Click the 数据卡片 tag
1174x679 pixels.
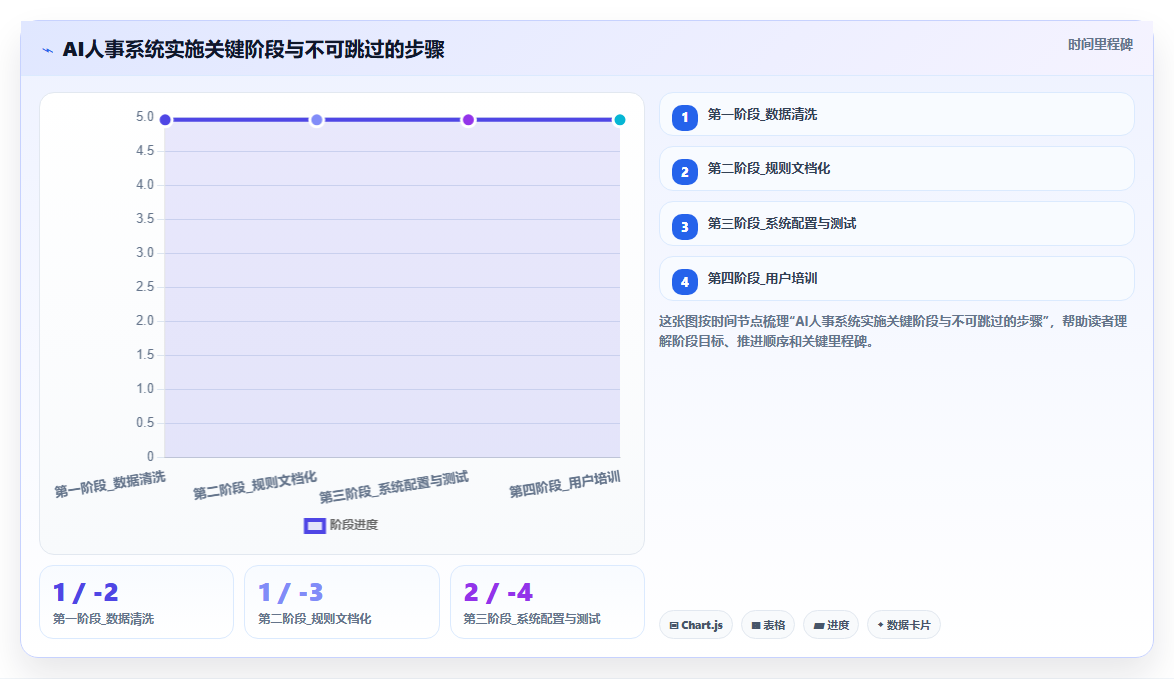tap(903, 625)
